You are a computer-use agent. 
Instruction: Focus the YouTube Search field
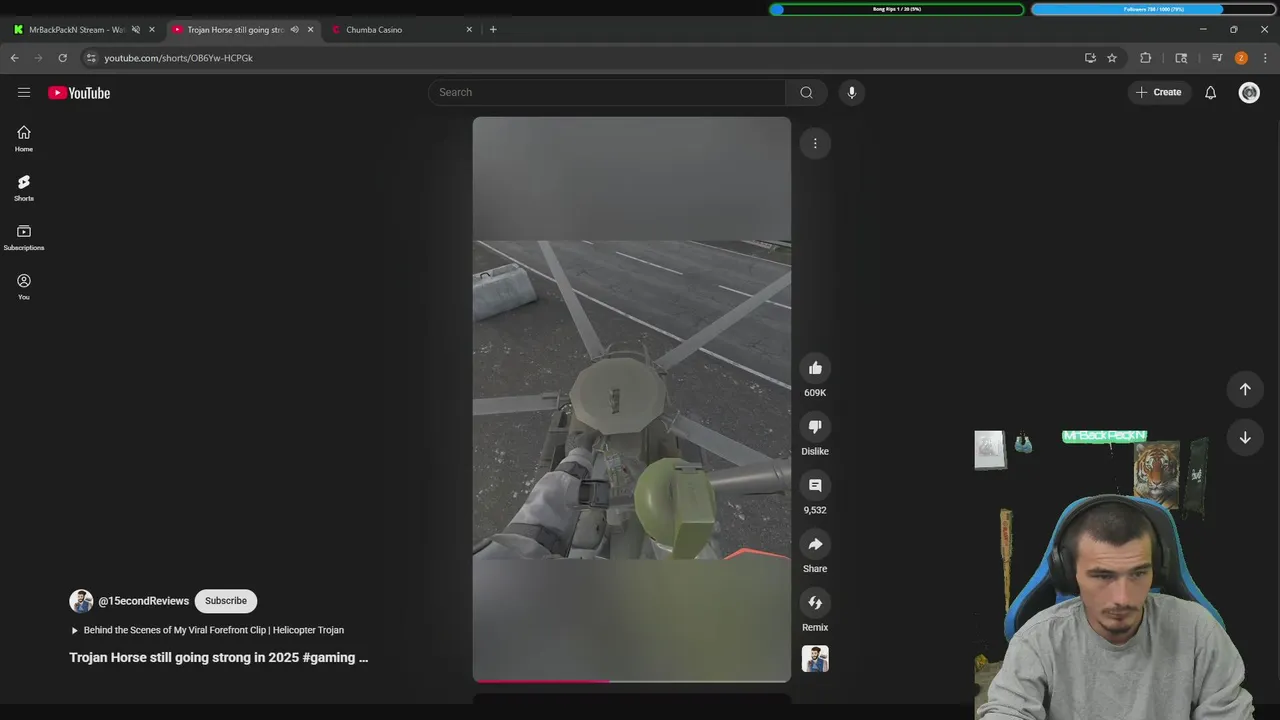click(607, 92)
